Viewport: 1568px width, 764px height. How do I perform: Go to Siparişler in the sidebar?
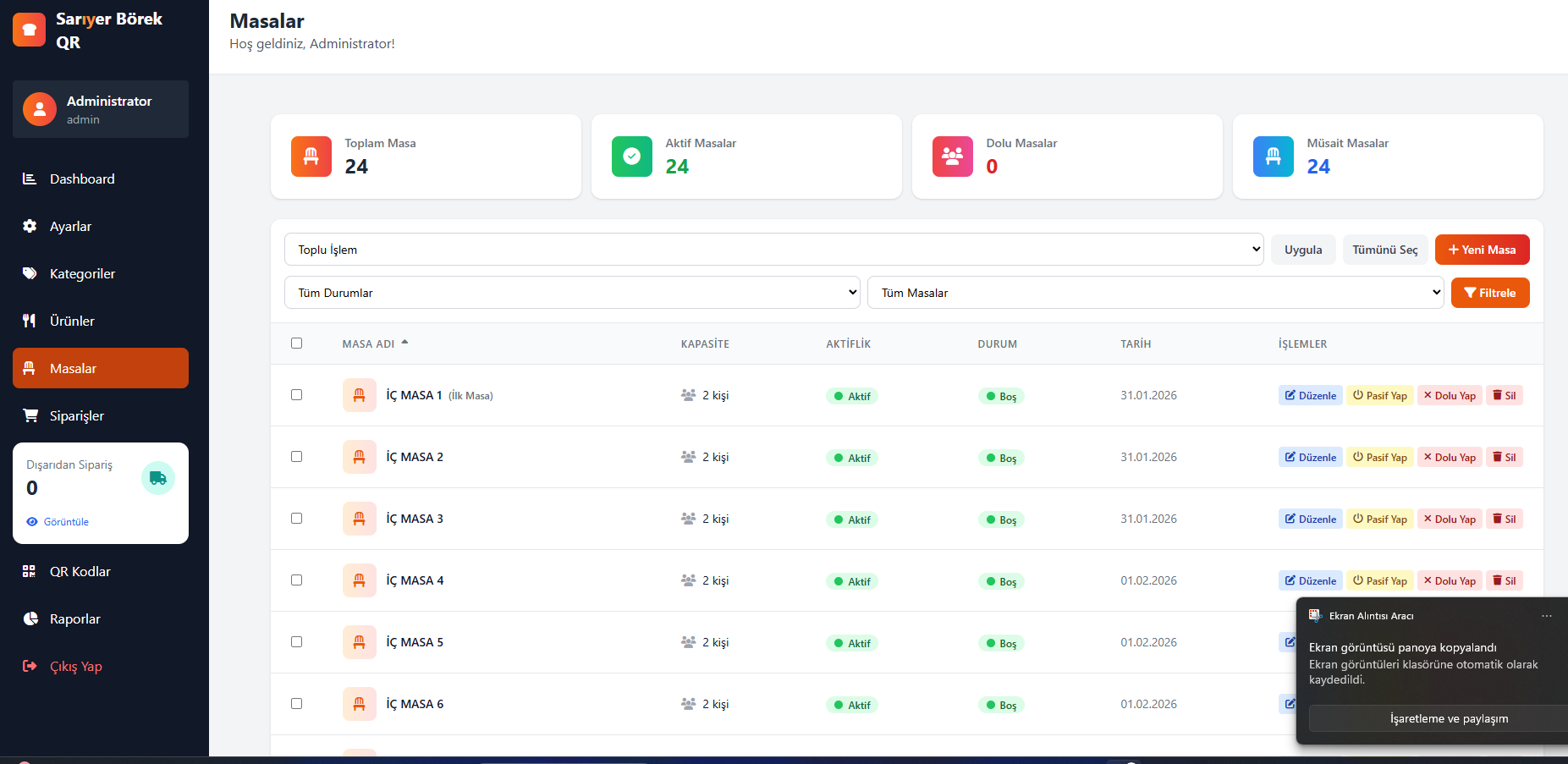point(77,415)
